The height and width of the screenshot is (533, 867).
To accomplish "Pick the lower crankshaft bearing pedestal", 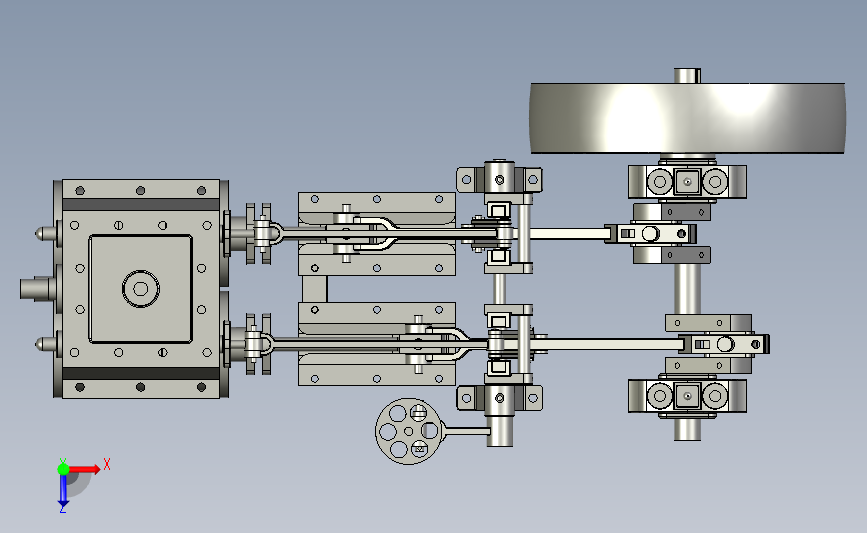I will pos(687,396).
